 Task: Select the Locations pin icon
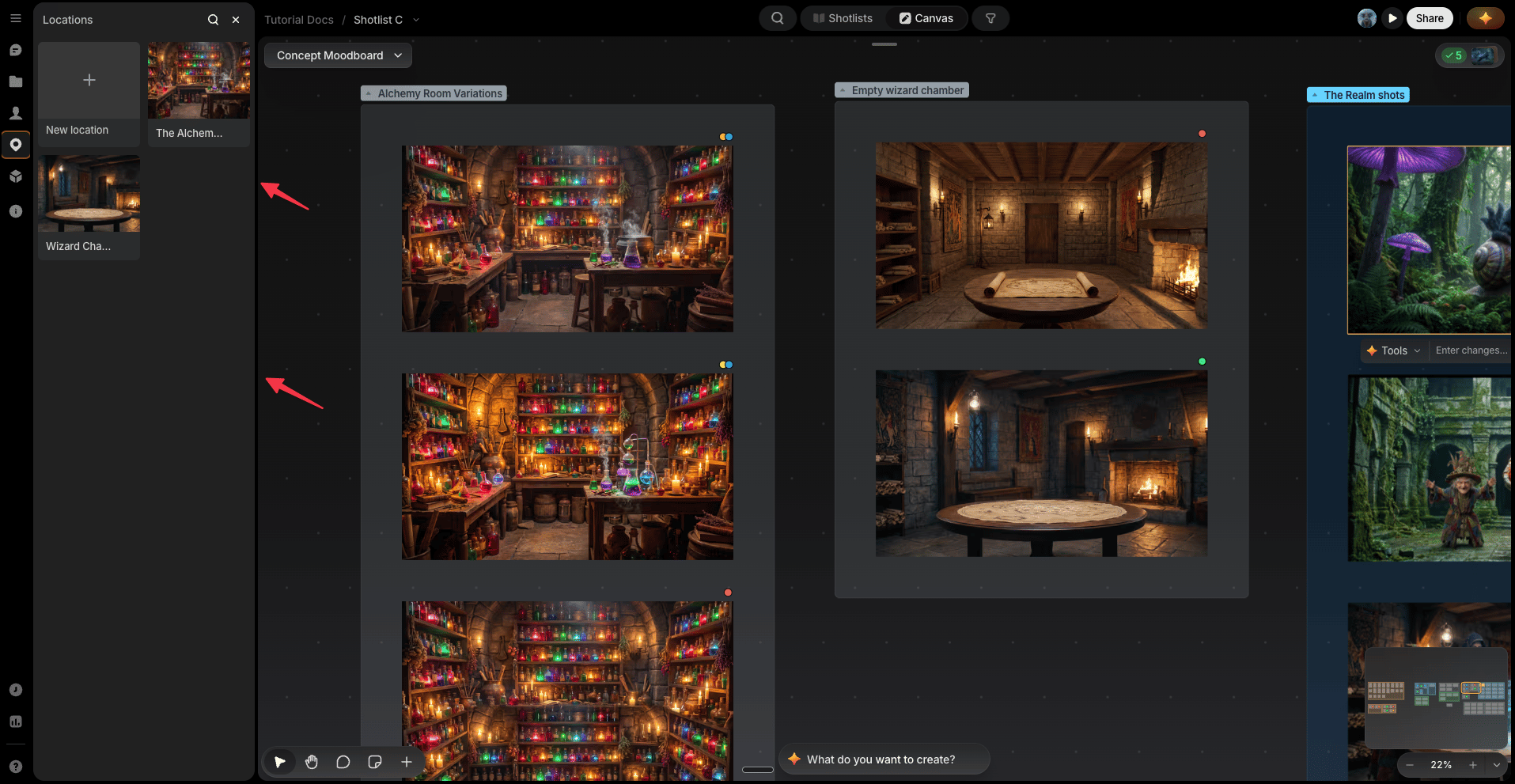tap(16, 145)
